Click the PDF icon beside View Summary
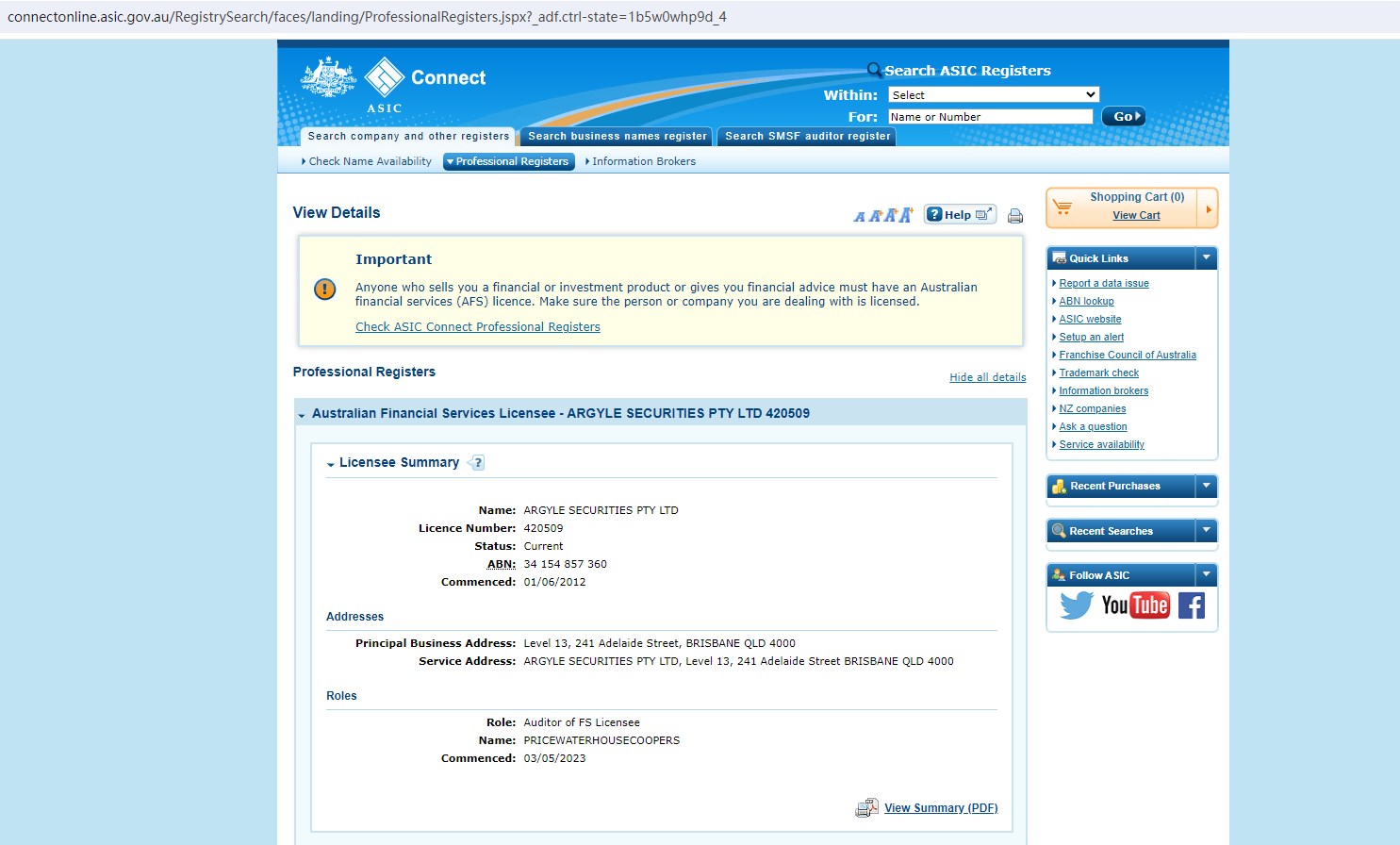The width and height of the screenshot is (1400, 845). [866, 808]
